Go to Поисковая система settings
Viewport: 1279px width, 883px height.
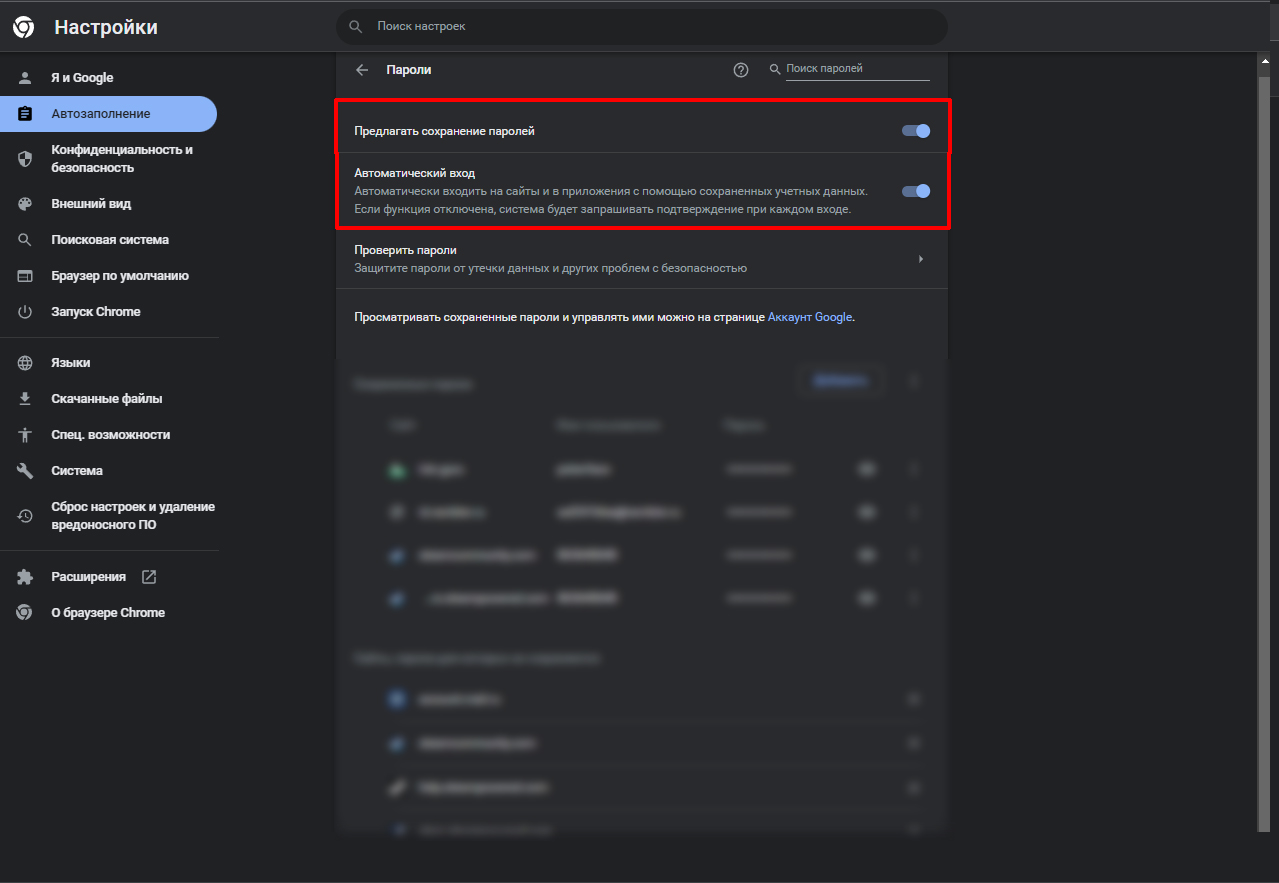point(109,240)
